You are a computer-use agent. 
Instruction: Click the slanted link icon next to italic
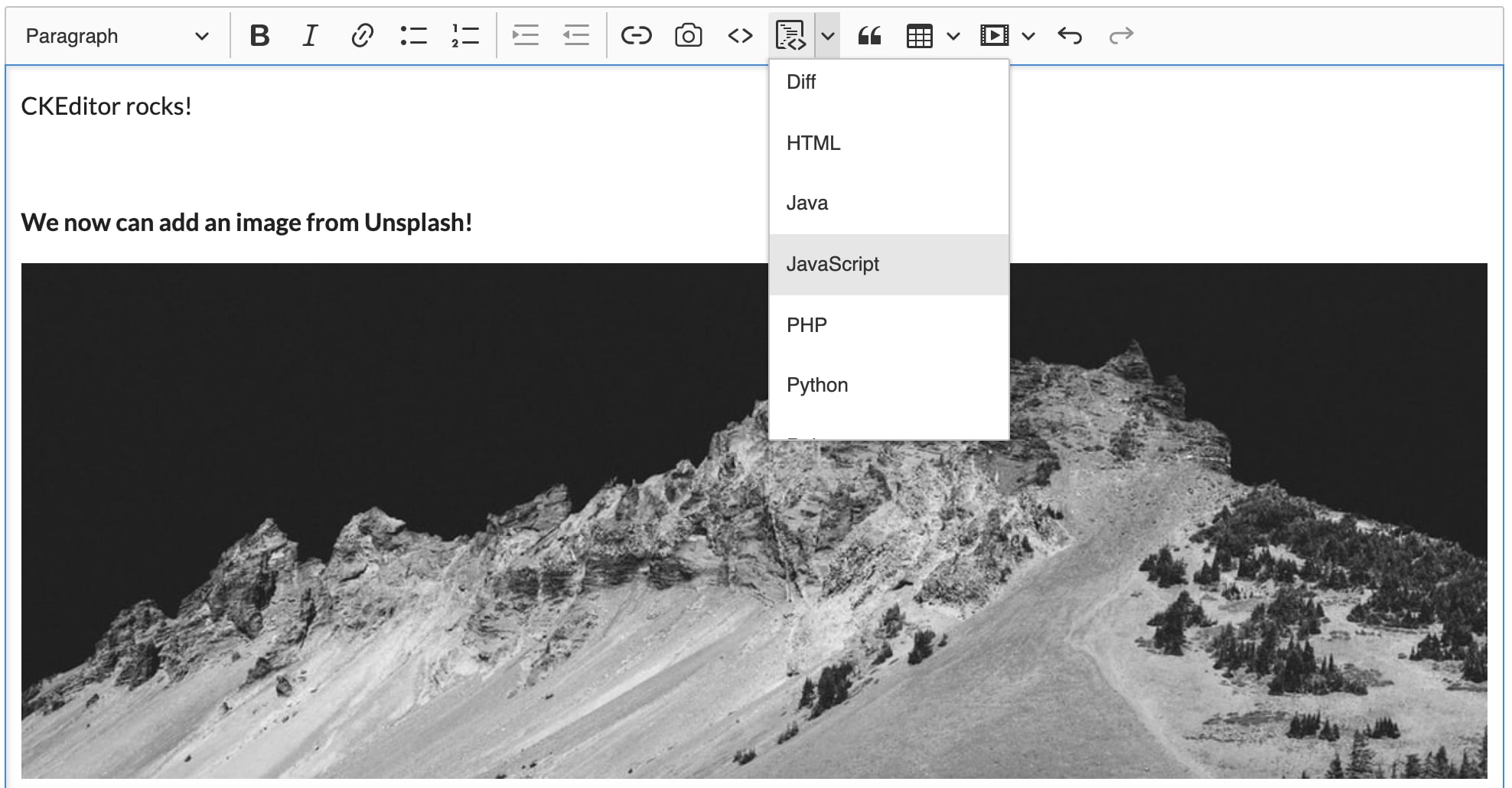tap(362, 36)
